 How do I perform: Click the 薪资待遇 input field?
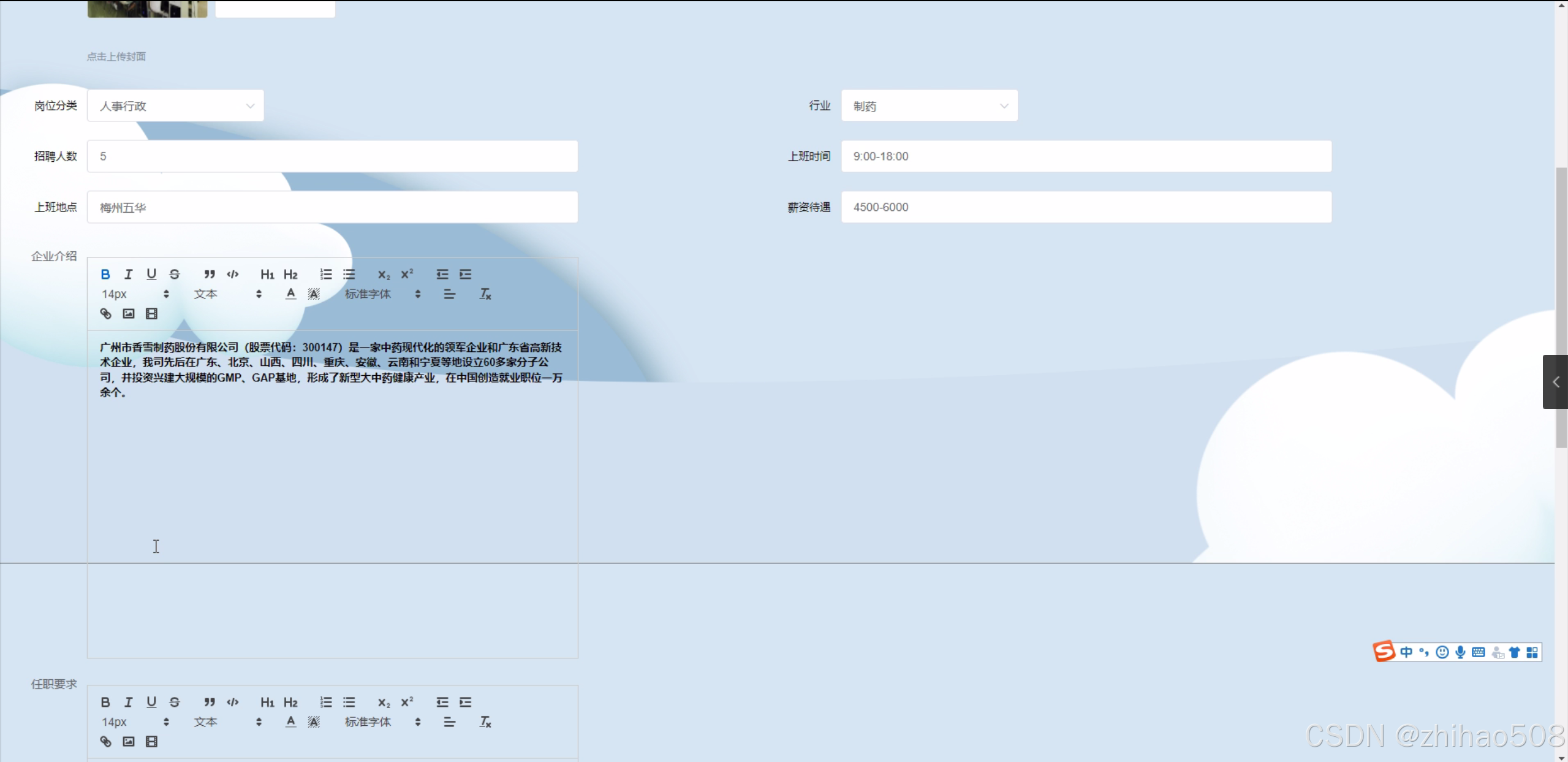tap(1086, 207)
